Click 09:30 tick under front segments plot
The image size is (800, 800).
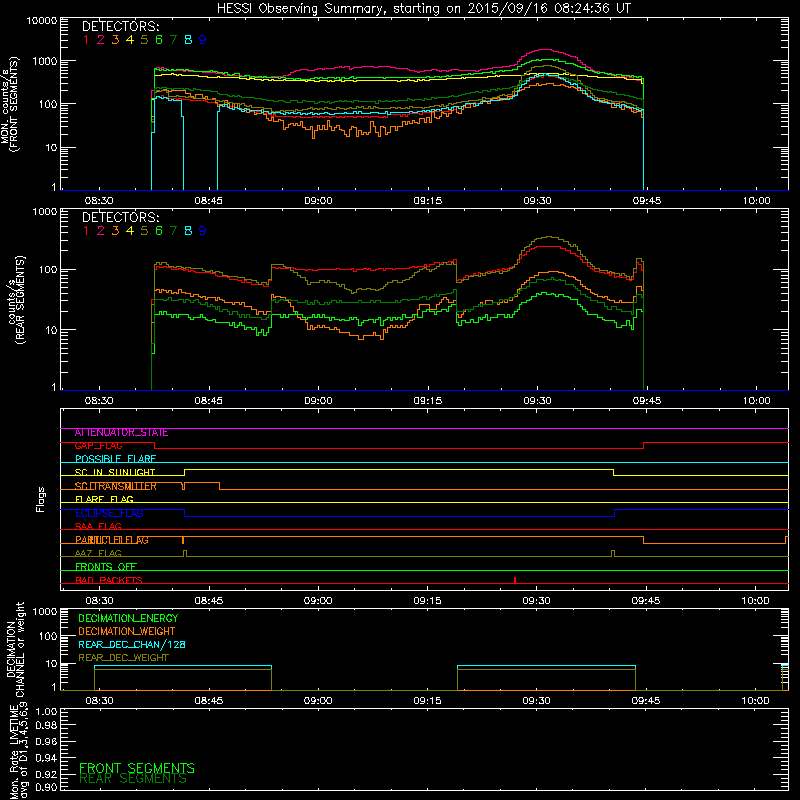(x=537, y=201)
